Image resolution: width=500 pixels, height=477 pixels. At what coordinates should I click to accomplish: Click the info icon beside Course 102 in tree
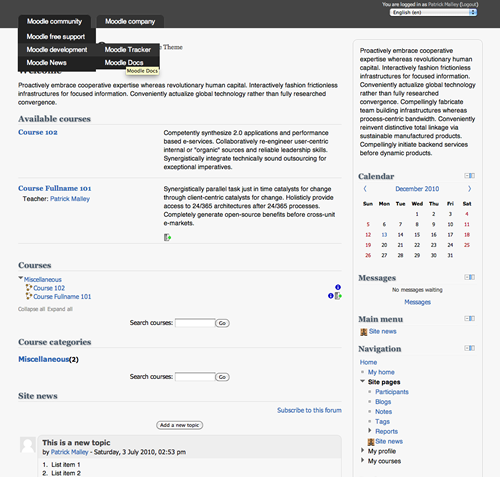(338, 287)
